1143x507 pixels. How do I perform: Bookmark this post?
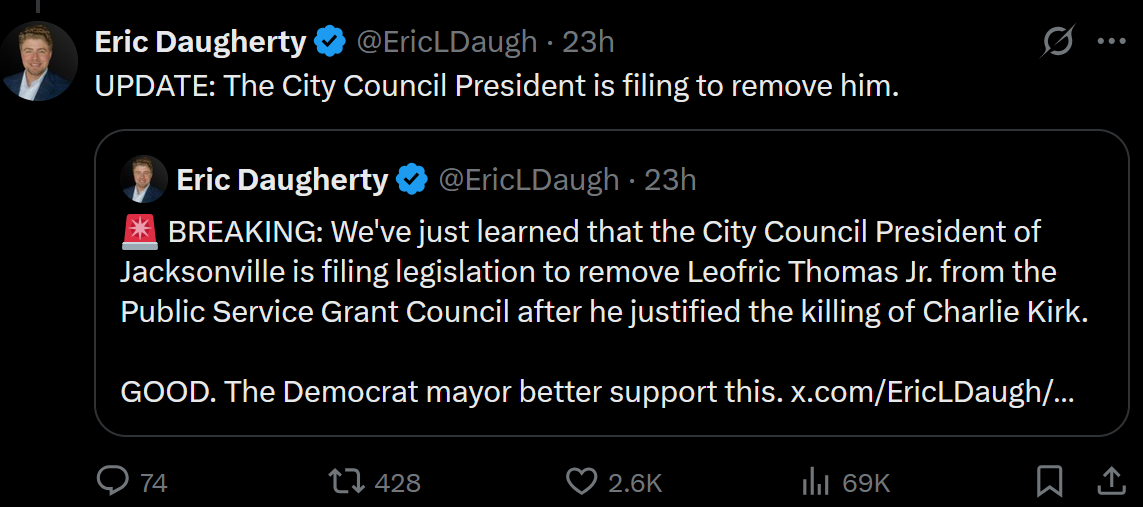point(1050,482)
